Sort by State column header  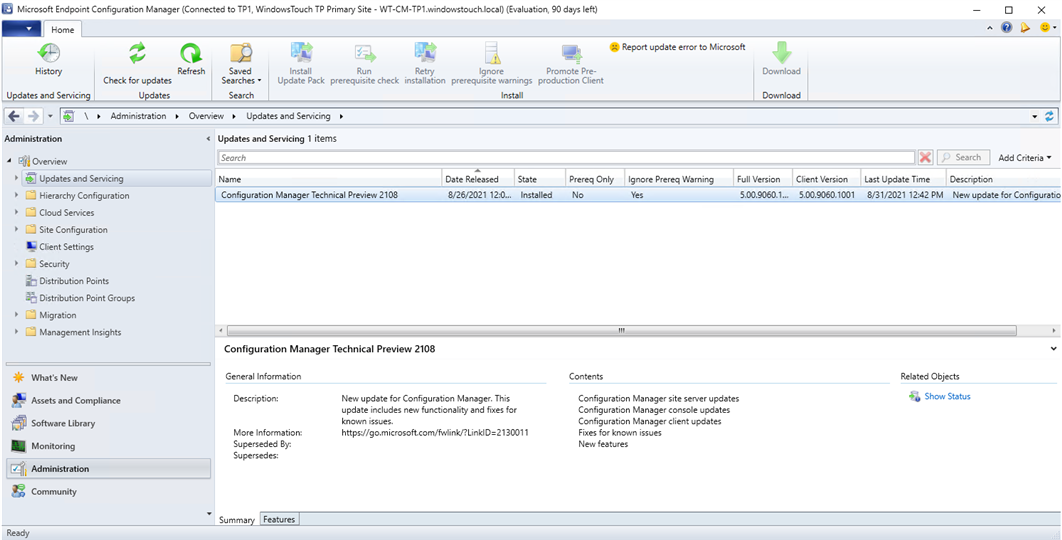tap(540, 179)
